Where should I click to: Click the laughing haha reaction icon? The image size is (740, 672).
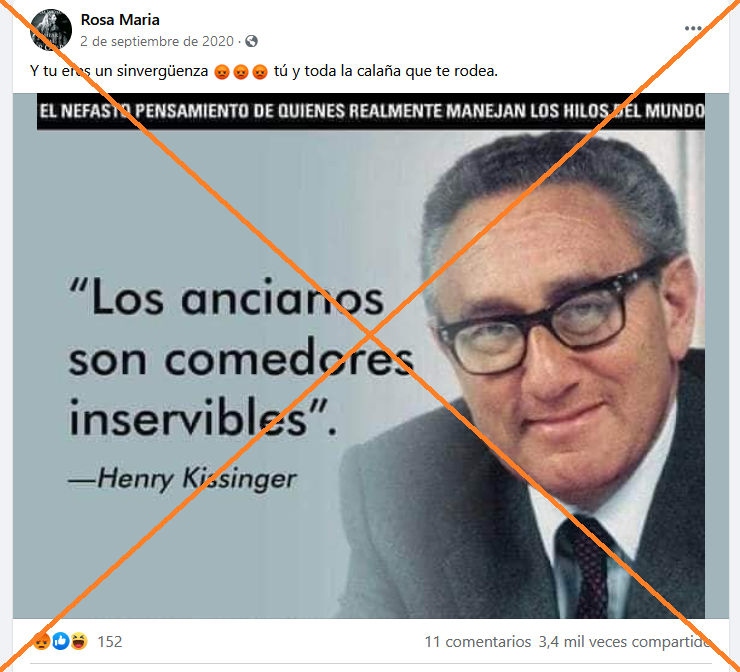tap(79, 641)
